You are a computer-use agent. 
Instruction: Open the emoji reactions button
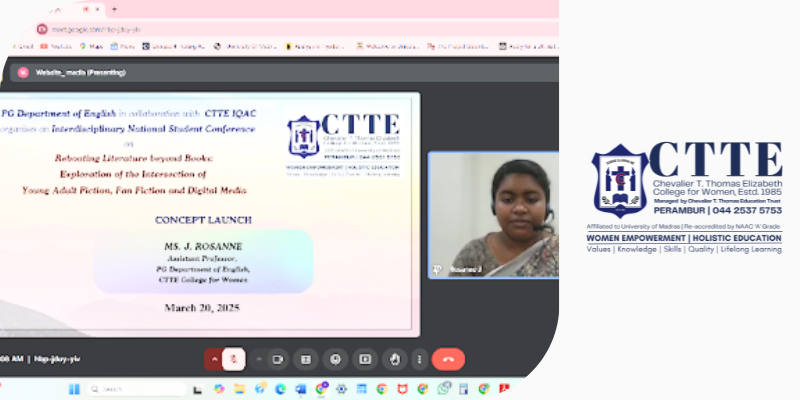click(335, 359)
